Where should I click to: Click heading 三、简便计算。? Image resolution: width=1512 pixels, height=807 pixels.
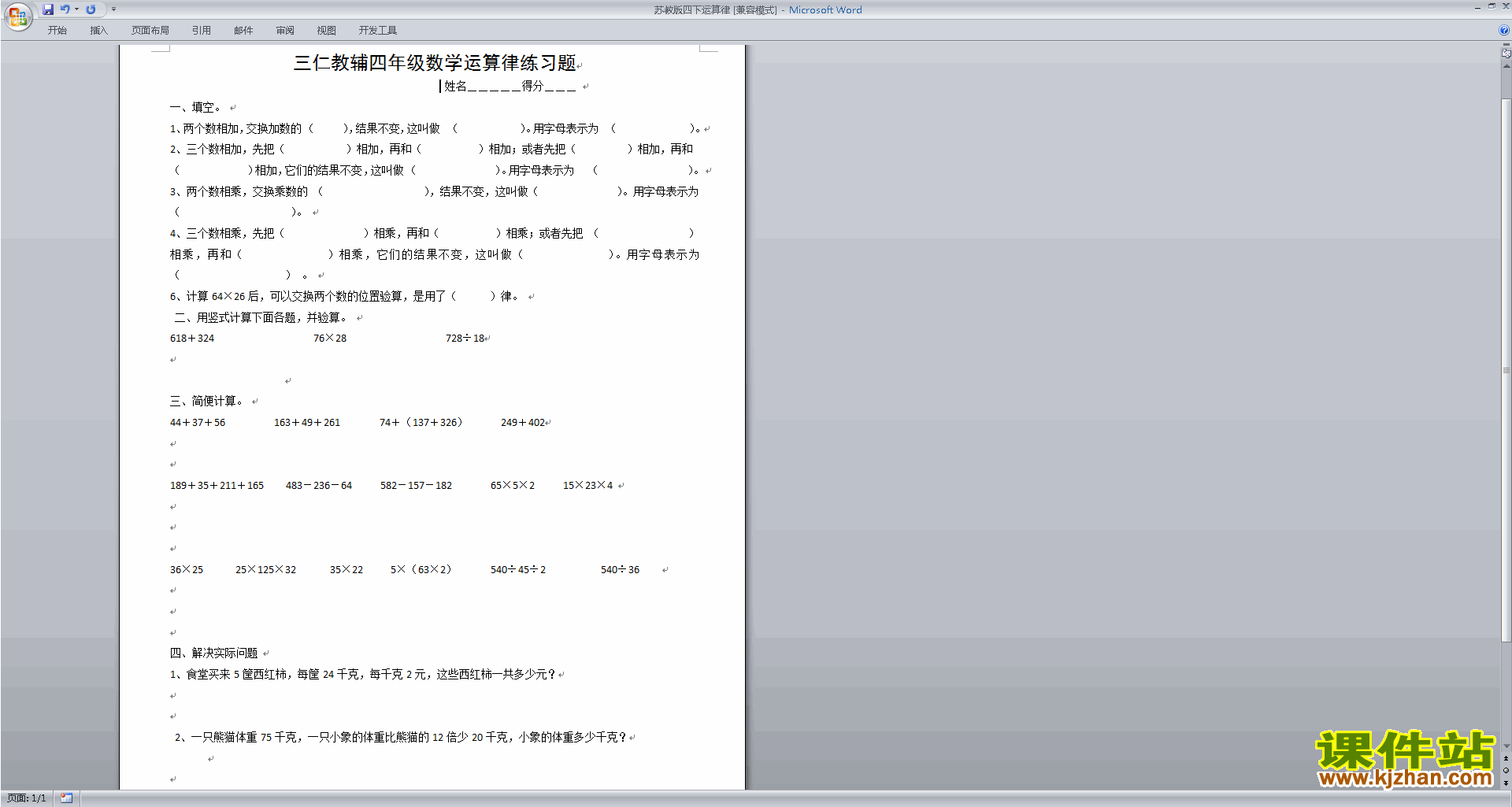pyautogui.click(x=208, y=402)
